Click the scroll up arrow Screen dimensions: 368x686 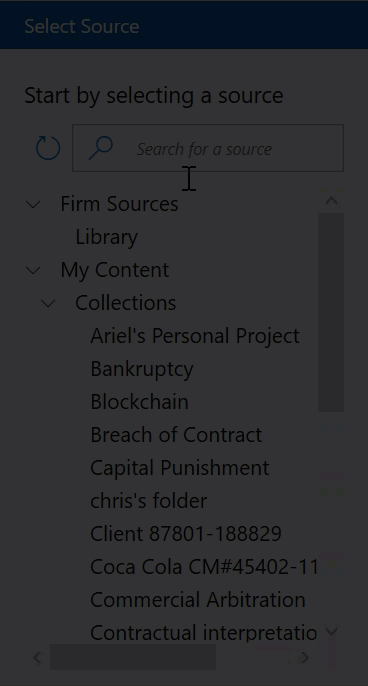[331, 201]
